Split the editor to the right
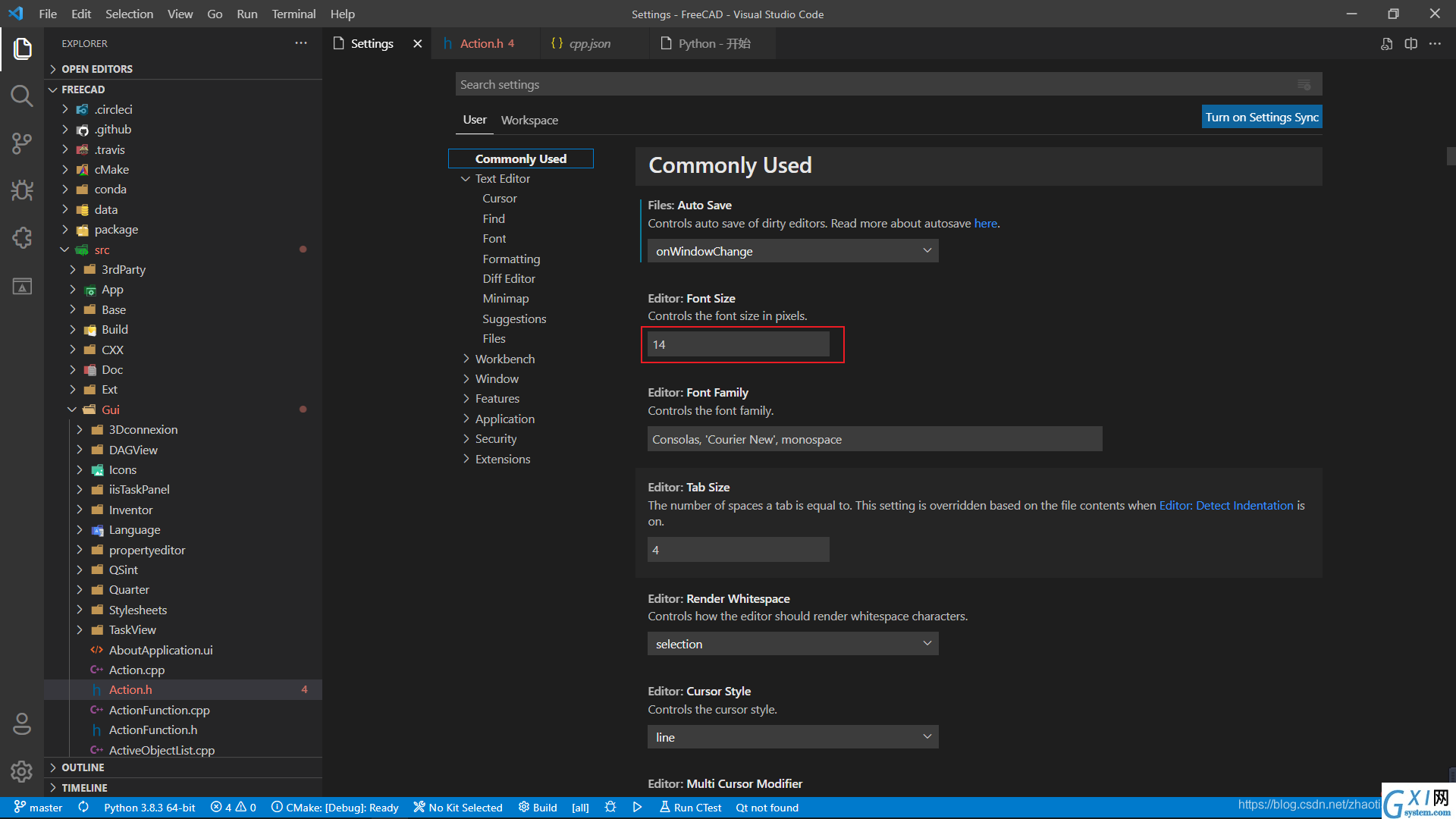 pos(1410,44)
